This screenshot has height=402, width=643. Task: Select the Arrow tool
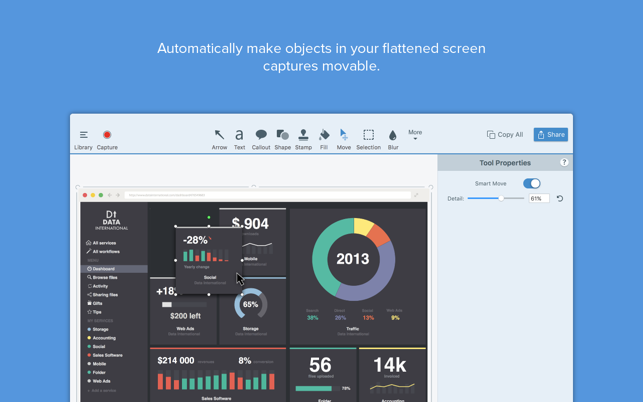pos(219,139)
